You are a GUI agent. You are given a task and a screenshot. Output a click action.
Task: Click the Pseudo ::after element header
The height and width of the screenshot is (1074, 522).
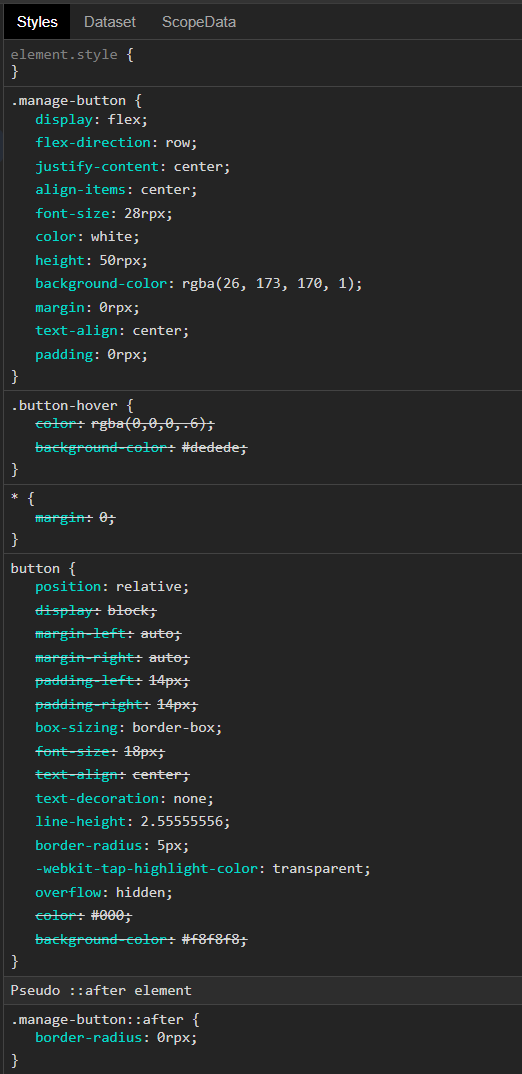[x=101, y=990]
